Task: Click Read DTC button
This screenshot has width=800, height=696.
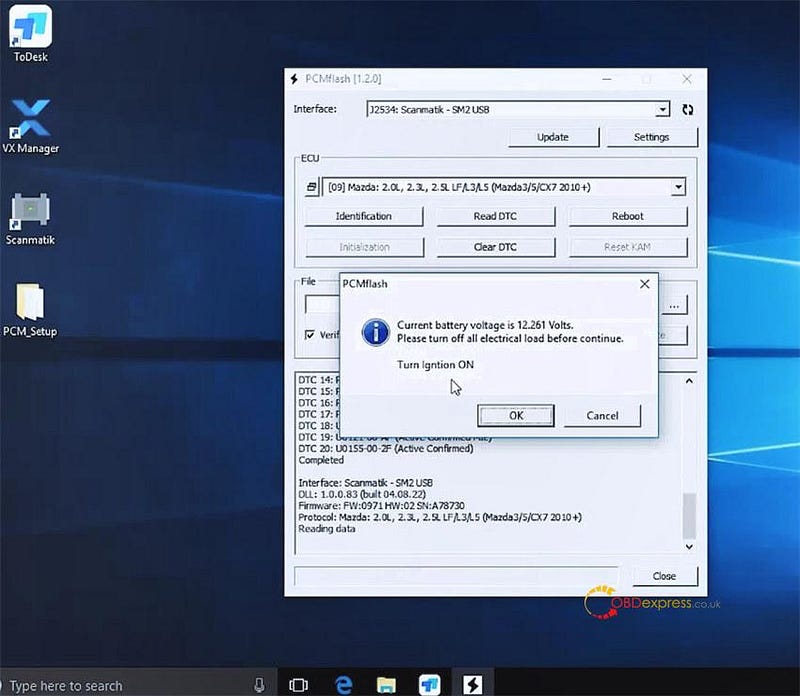Action: click(495, 216)
